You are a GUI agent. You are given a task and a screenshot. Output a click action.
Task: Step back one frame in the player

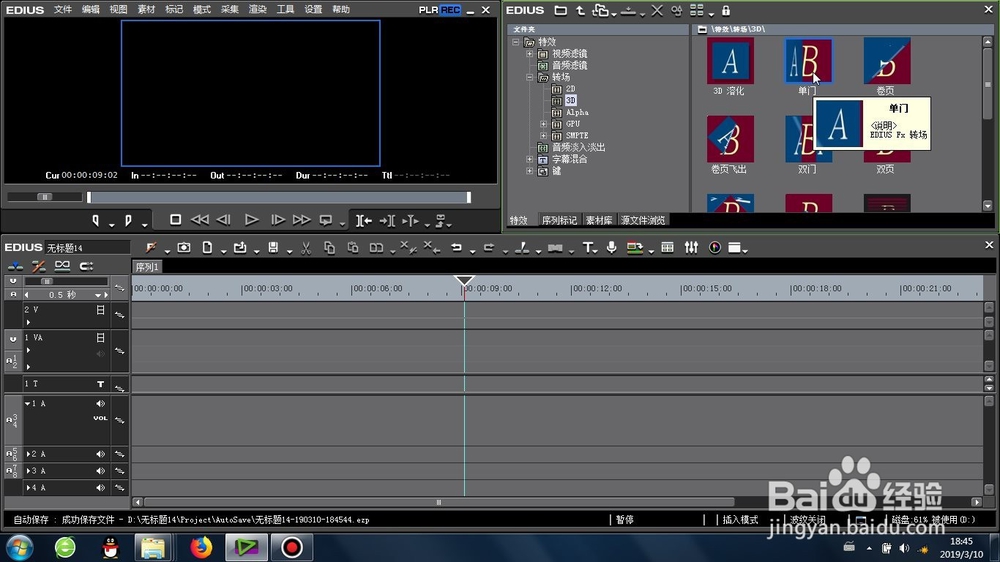pyautogui.click(x=223, y=220)
